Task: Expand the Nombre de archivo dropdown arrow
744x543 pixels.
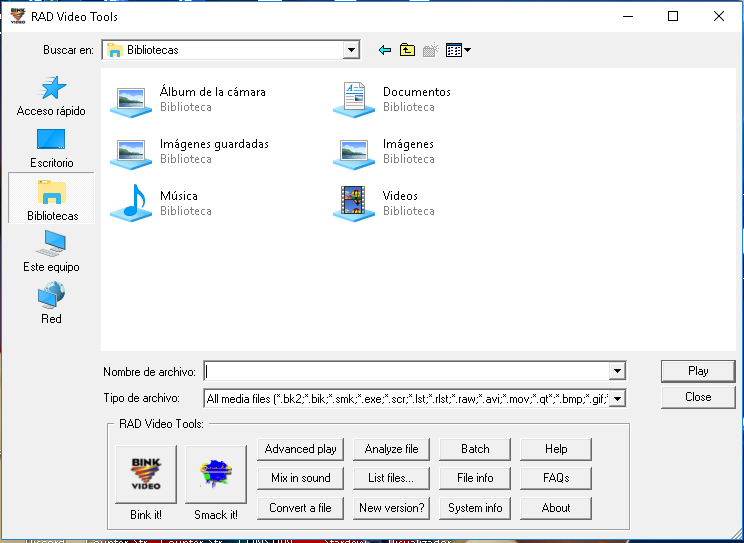Action: tap(617, 371)
